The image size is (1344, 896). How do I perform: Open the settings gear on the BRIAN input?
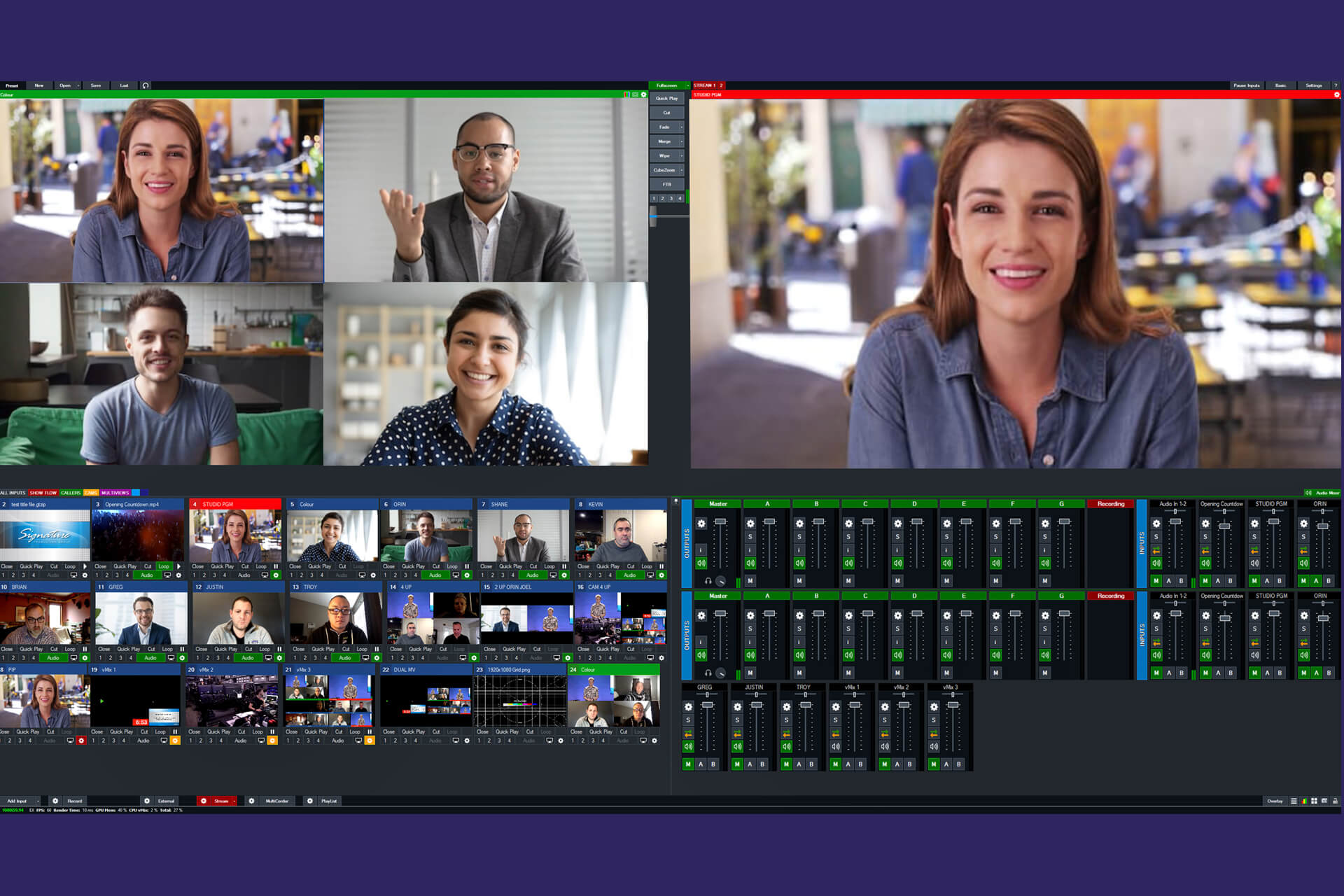tap(85, 658)
